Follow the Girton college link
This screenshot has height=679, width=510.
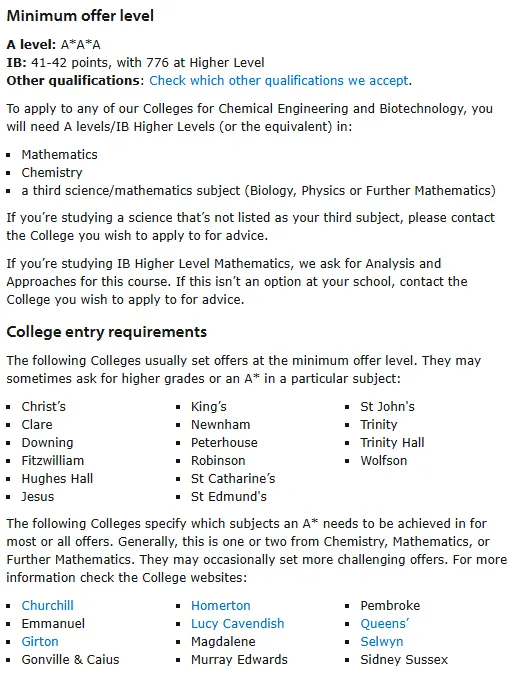pos(40,641)
